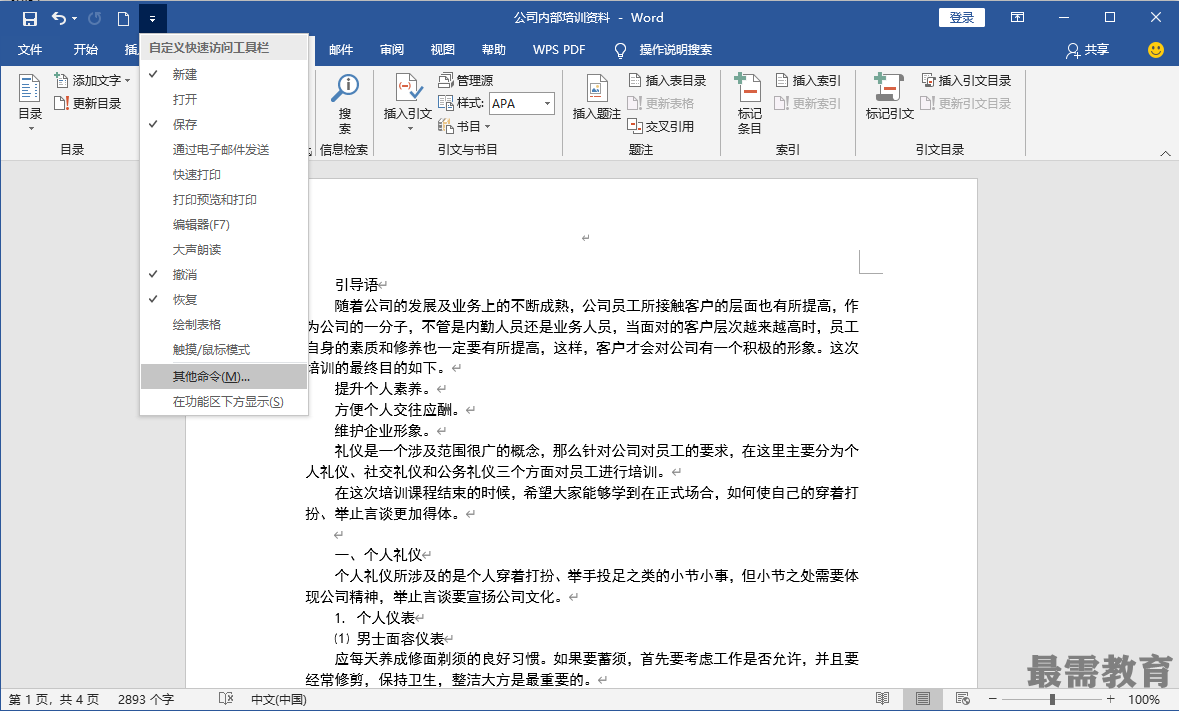The width and height of the screenshot is (1179, 711).
Task: Click the Undo arrow icon
Action: 59,18
